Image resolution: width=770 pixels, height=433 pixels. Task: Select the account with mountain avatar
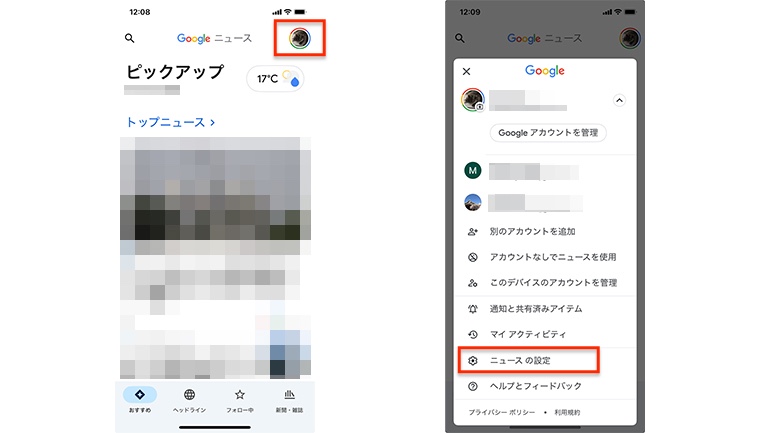(545, 202)
